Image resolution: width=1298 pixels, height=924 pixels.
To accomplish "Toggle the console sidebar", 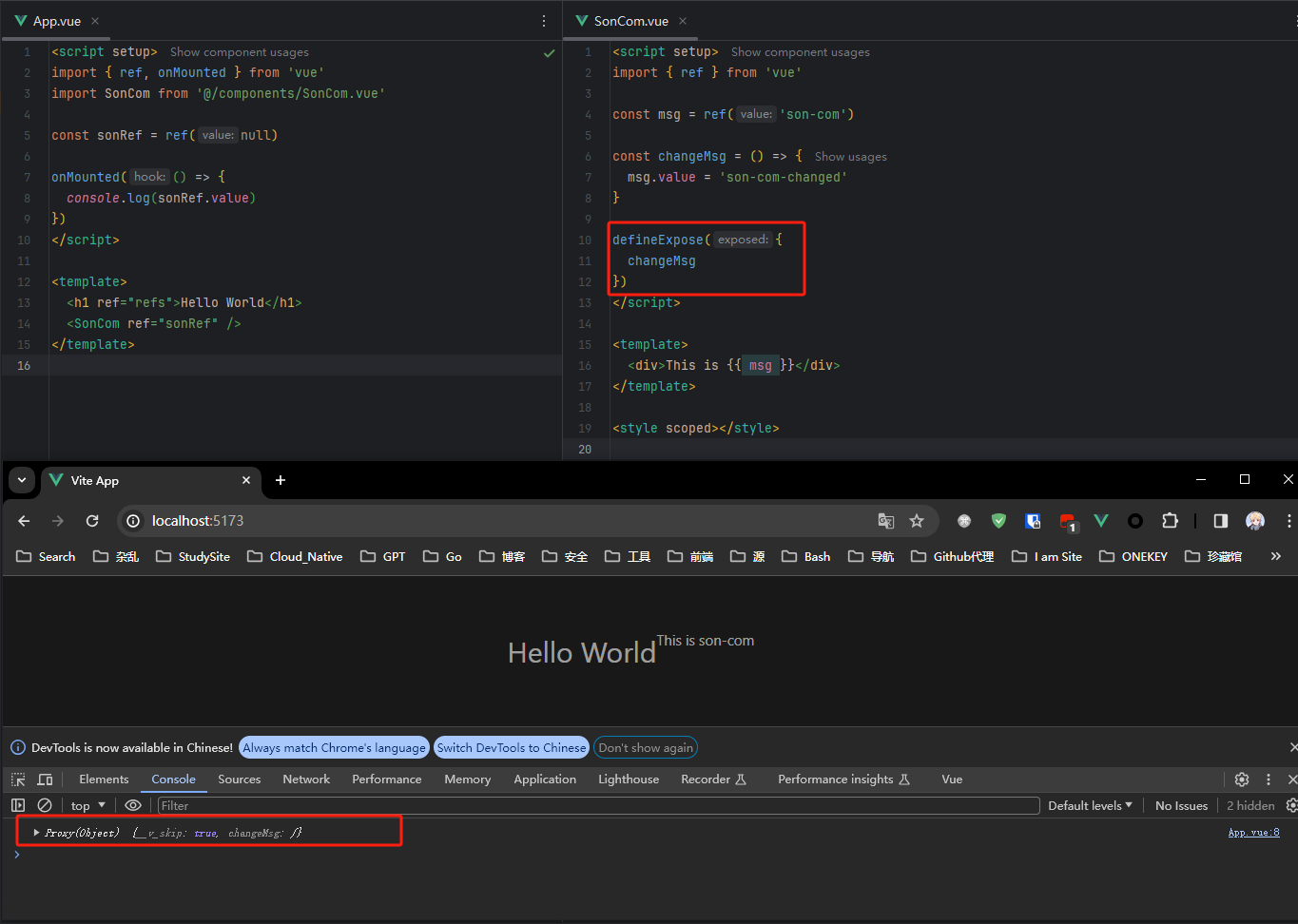I will (18, 805).
